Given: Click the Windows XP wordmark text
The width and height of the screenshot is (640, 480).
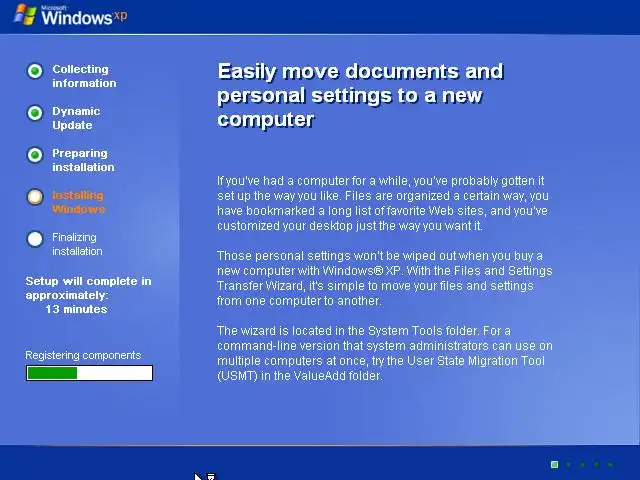Looking at the screenshot, I should tap(84, 16).
